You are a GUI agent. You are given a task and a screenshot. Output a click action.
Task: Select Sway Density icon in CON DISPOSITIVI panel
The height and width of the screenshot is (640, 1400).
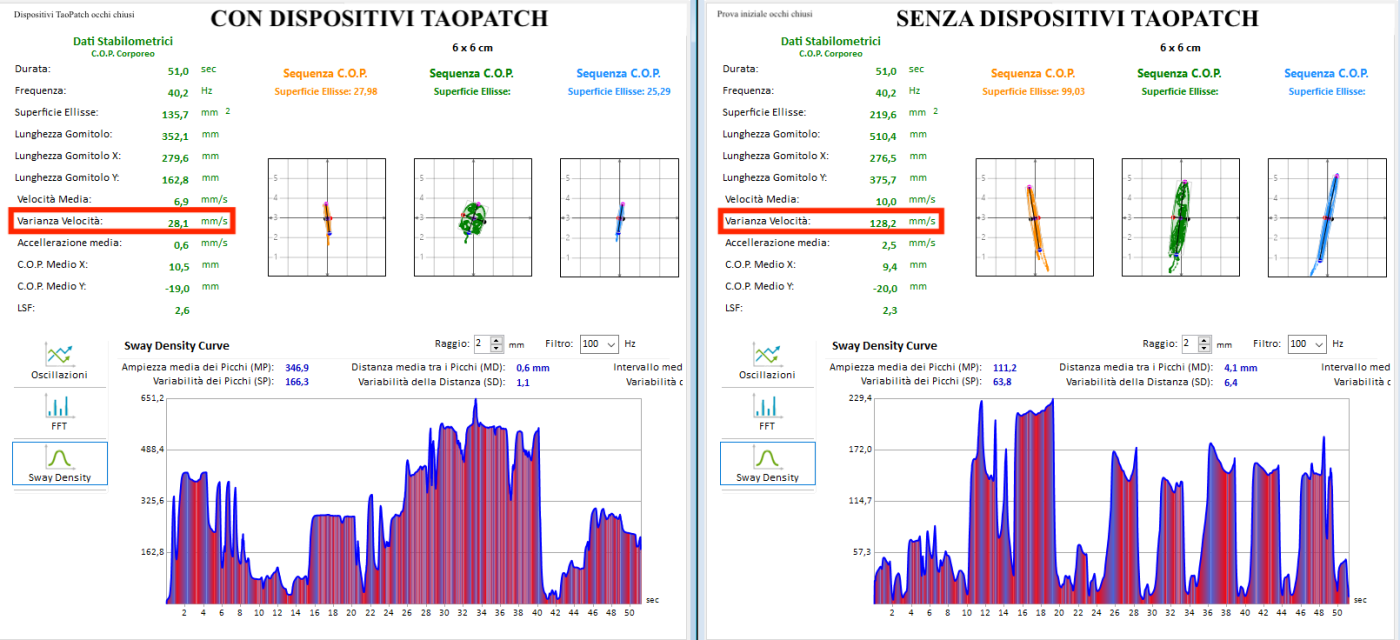[59, 463]
